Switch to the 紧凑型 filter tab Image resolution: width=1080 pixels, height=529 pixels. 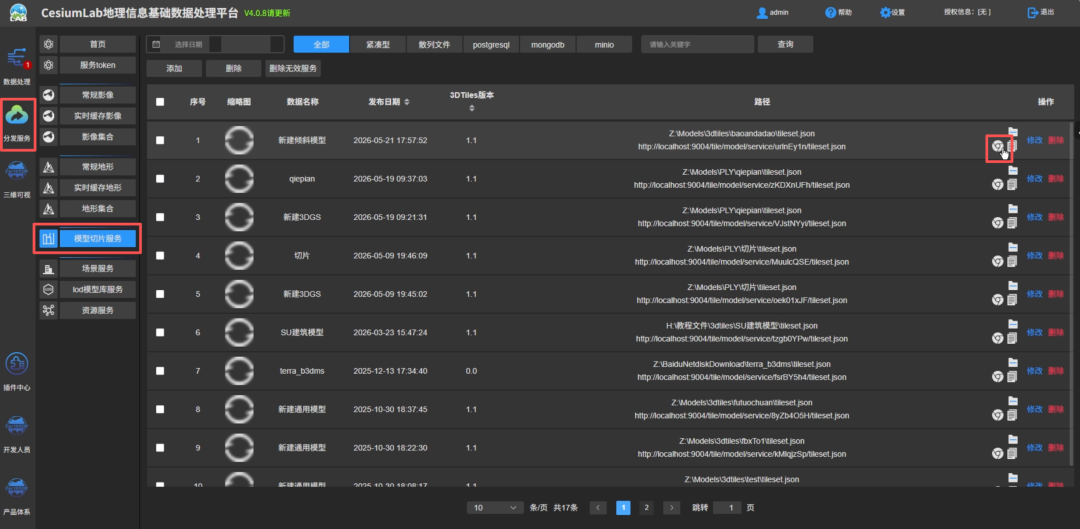point(378,44)
